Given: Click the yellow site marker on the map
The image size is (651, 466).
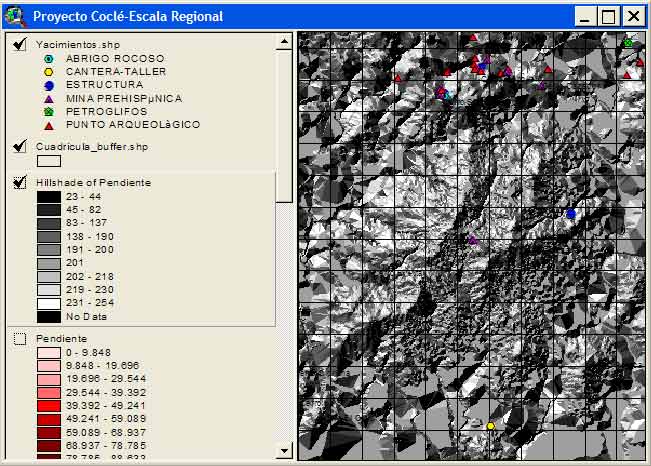Looking at the screenshot, I should (490, 426).
